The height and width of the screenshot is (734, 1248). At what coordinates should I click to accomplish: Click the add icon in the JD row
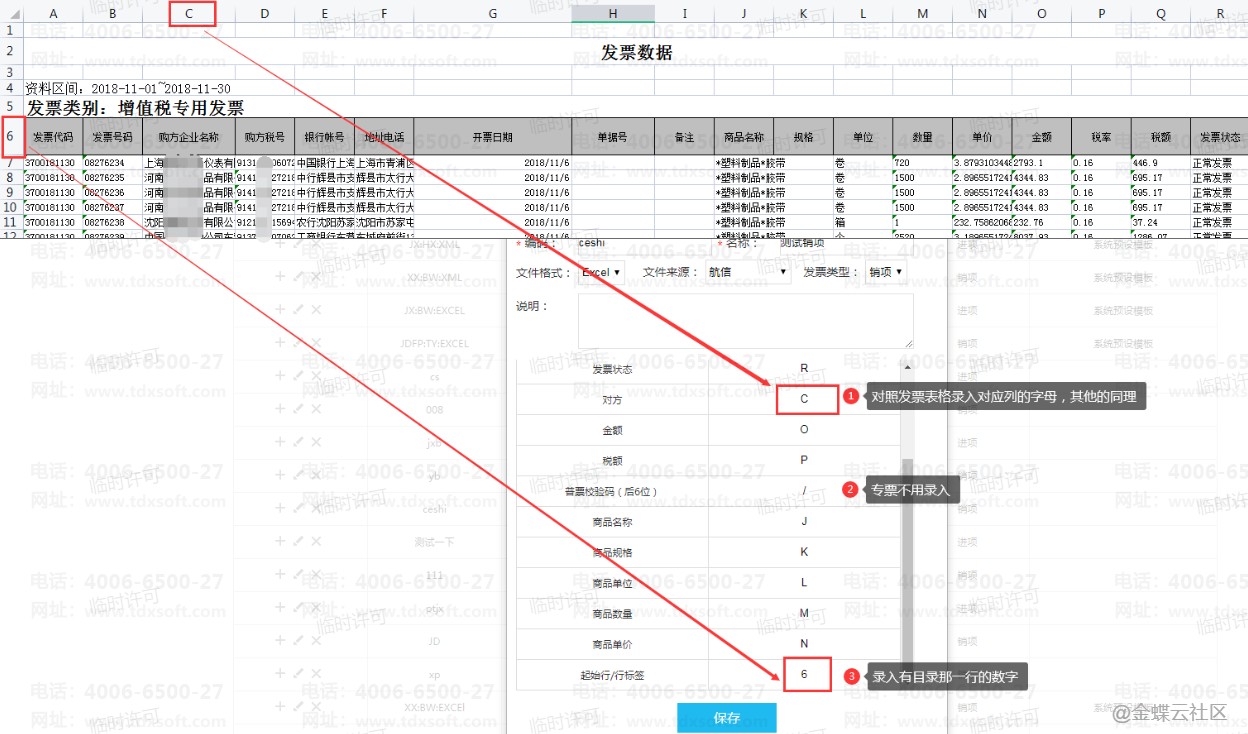280,641
